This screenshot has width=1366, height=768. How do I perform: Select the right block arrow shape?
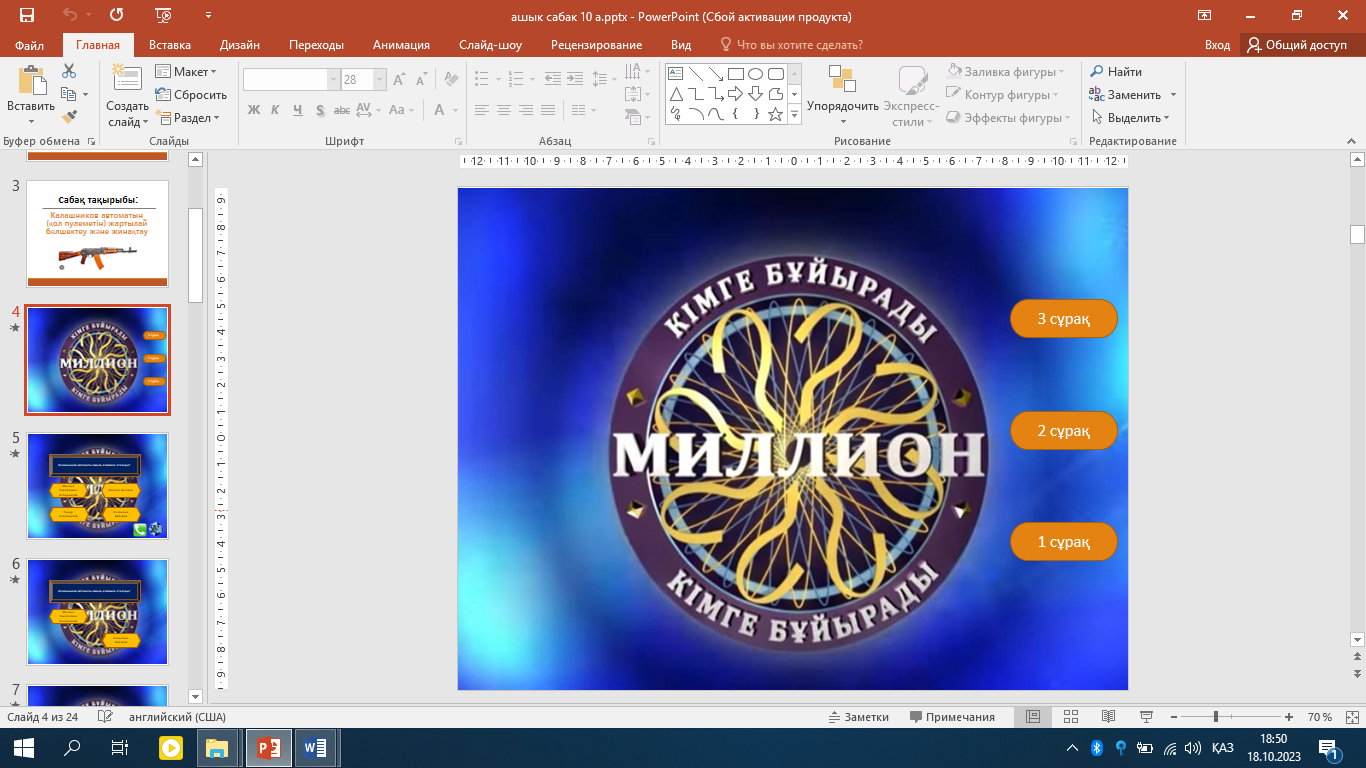735,94
